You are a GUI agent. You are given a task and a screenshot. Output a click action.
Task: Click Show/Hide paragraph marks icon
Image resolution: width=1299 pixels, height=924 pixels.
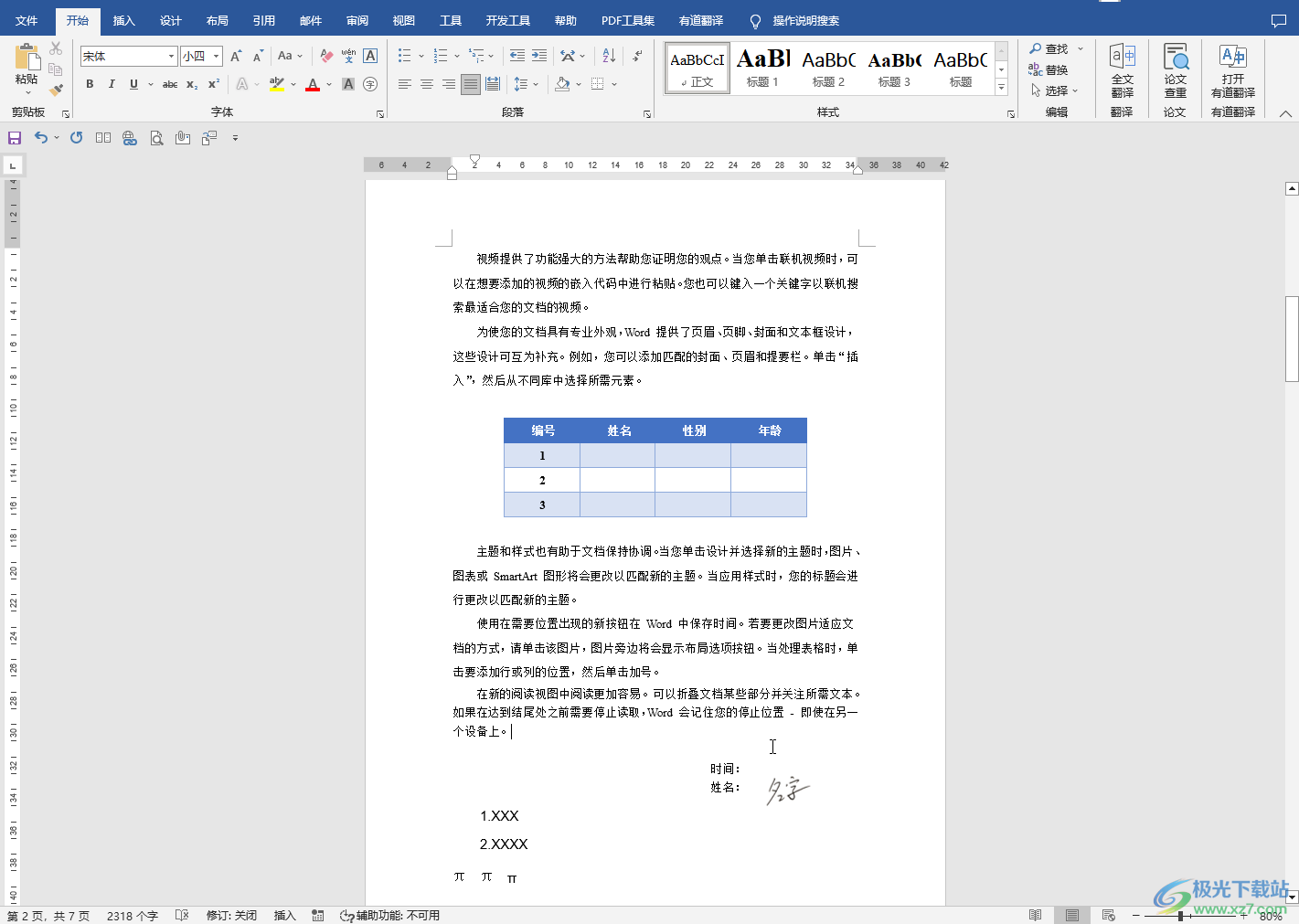[637, 57]
